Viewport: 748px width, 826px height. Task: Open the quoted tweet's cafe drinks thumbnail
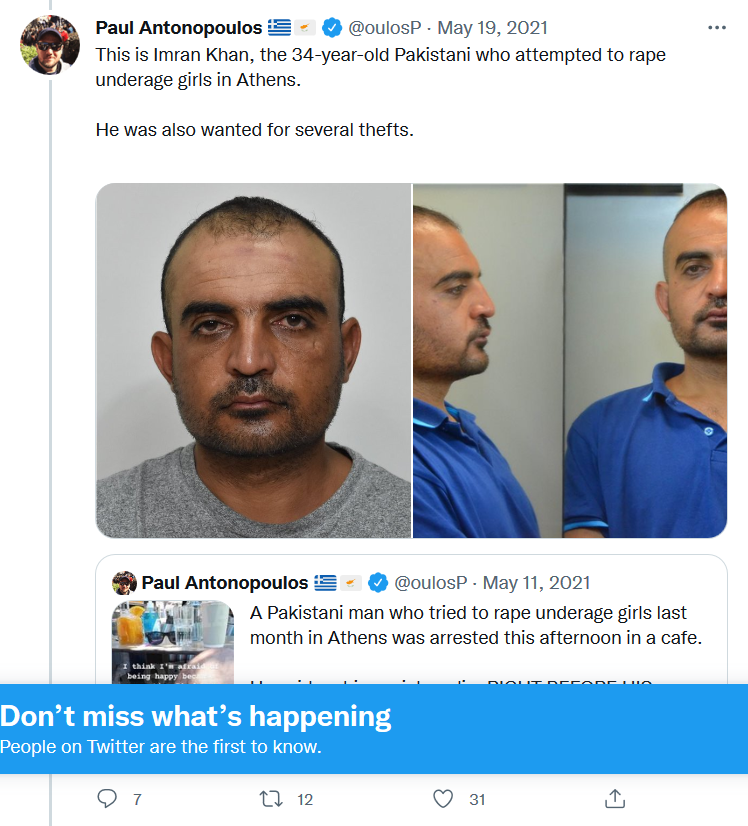point(173,642)
